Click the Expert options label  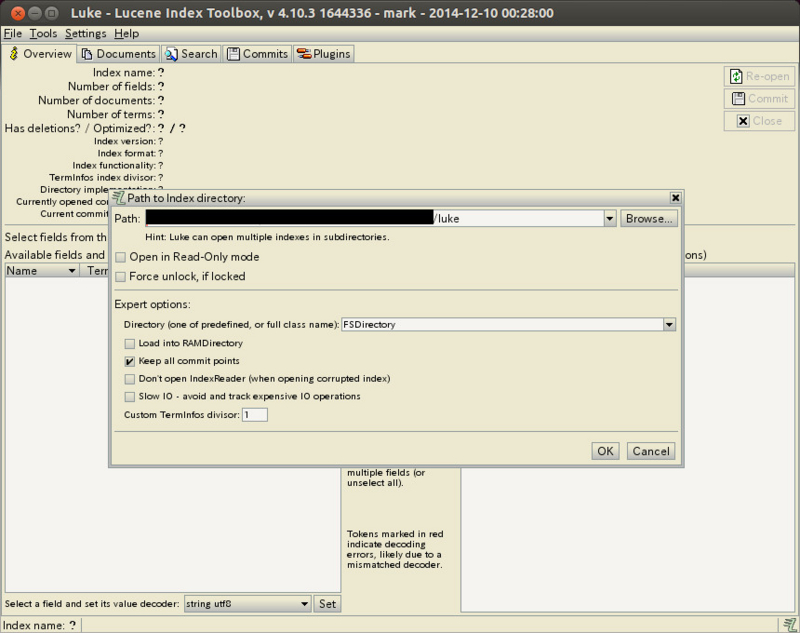pyautogui.click(x=152, y=305)
